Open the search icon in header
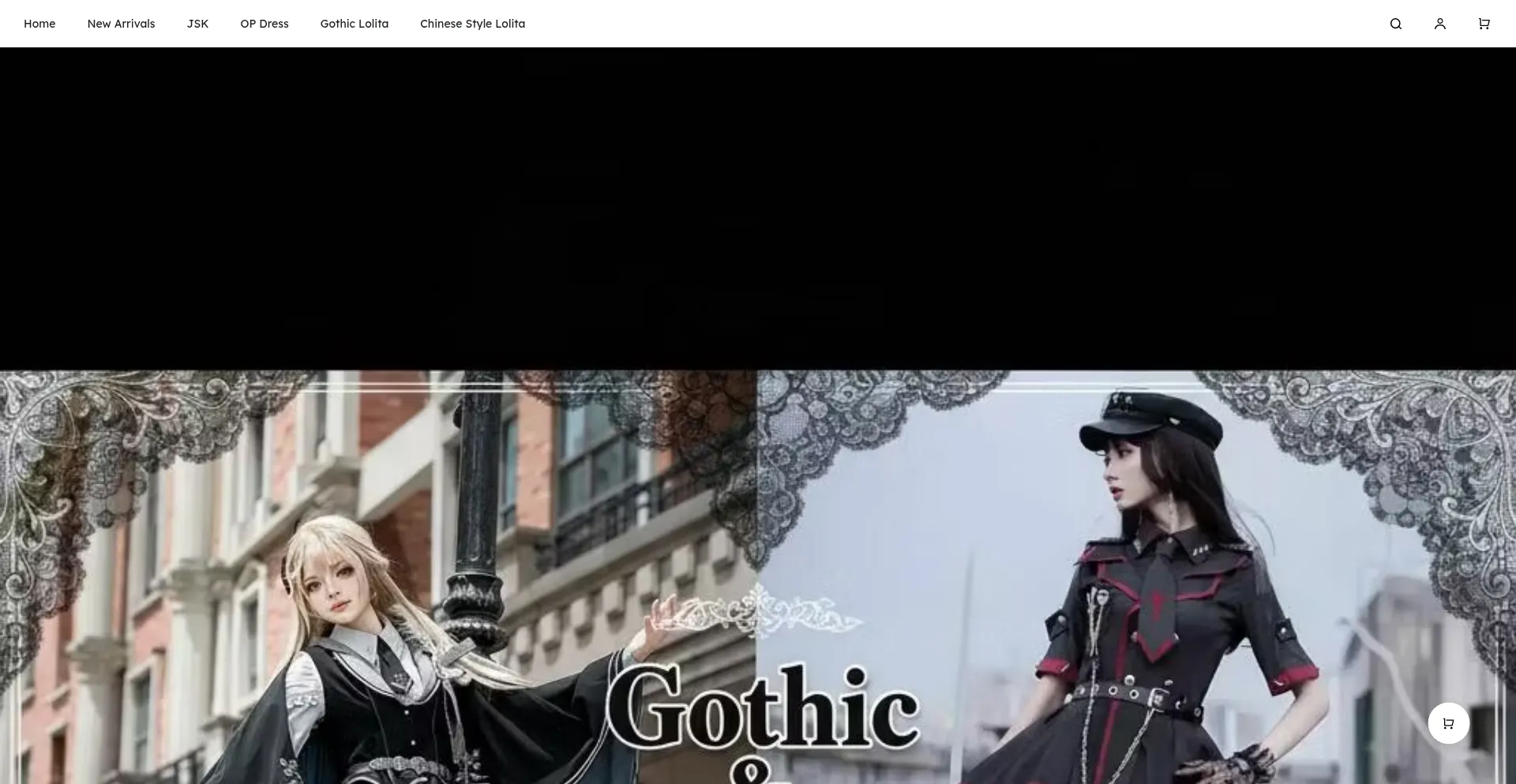This screenshot has height=784, width=1516. point(1396,24)
